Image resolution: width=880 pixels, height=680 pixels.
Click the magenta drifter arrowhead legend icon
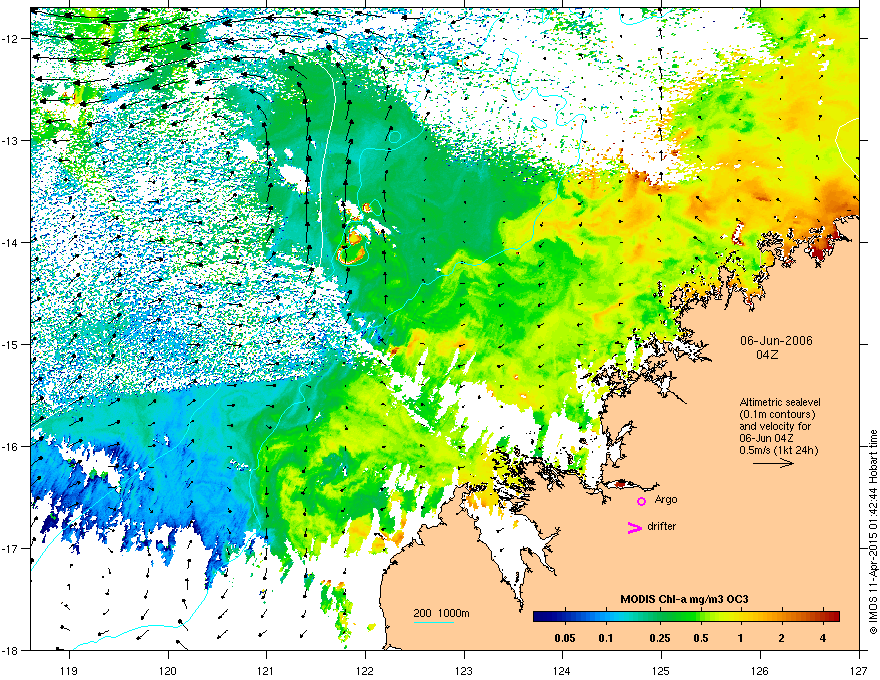point(635,527)
